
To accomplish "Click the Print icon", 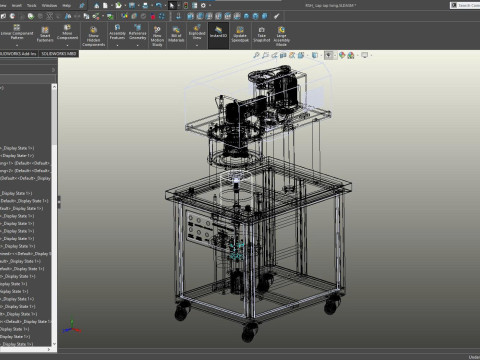I will click(x=145, y=5).
